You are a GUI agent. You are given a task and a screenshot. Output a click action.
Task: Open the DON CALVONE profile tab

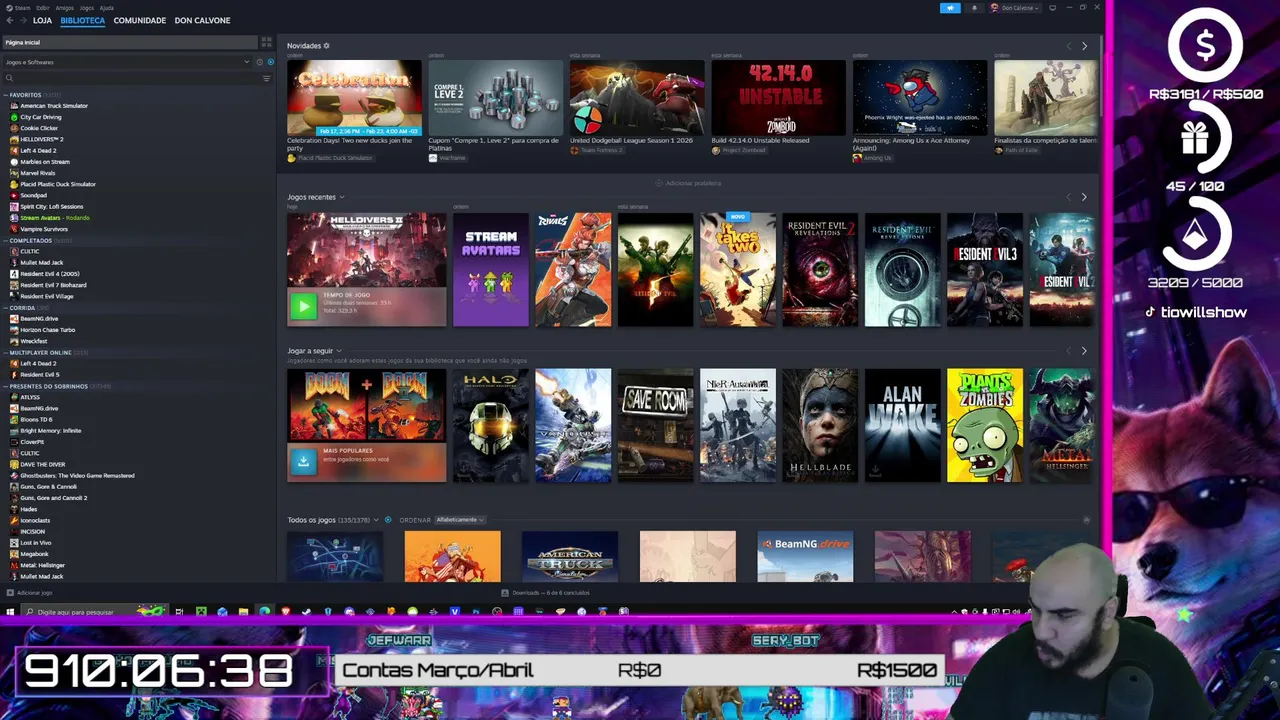click(202, 20)
